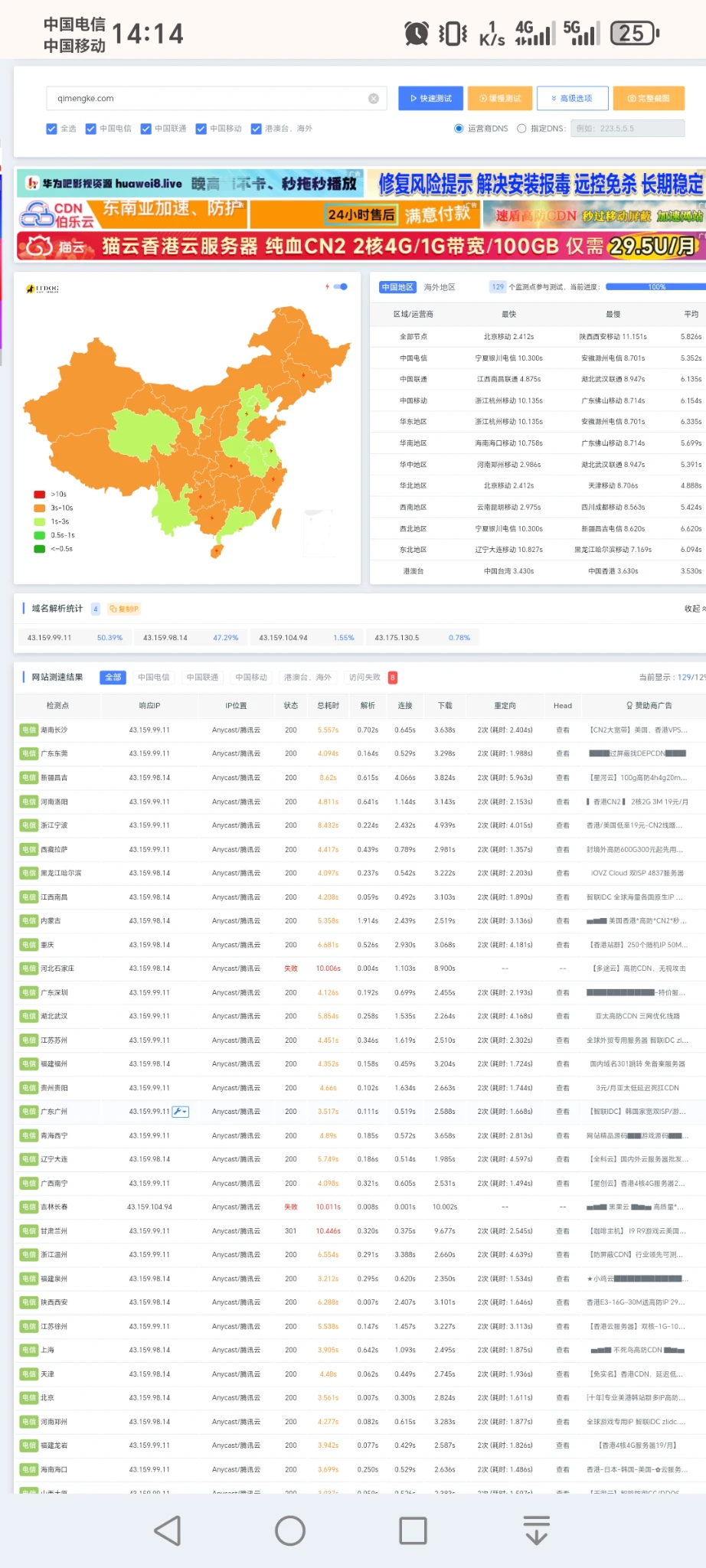
Task: Start the 快速测试 quick test
Action: (x=430, y=99)
